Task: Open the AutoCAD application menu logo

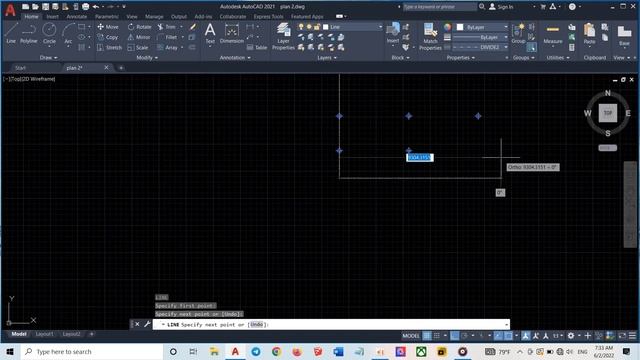Action: (10, 10)
